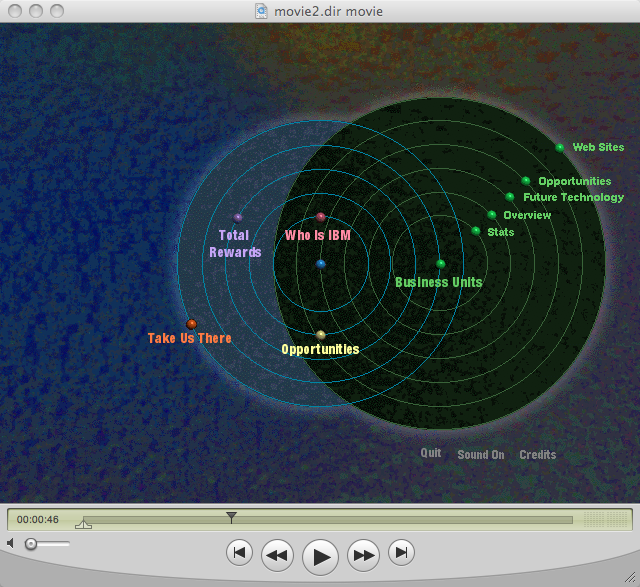Click the rewind button
The width and height of the screenshot is (640, 587).
tap(277, 555)
